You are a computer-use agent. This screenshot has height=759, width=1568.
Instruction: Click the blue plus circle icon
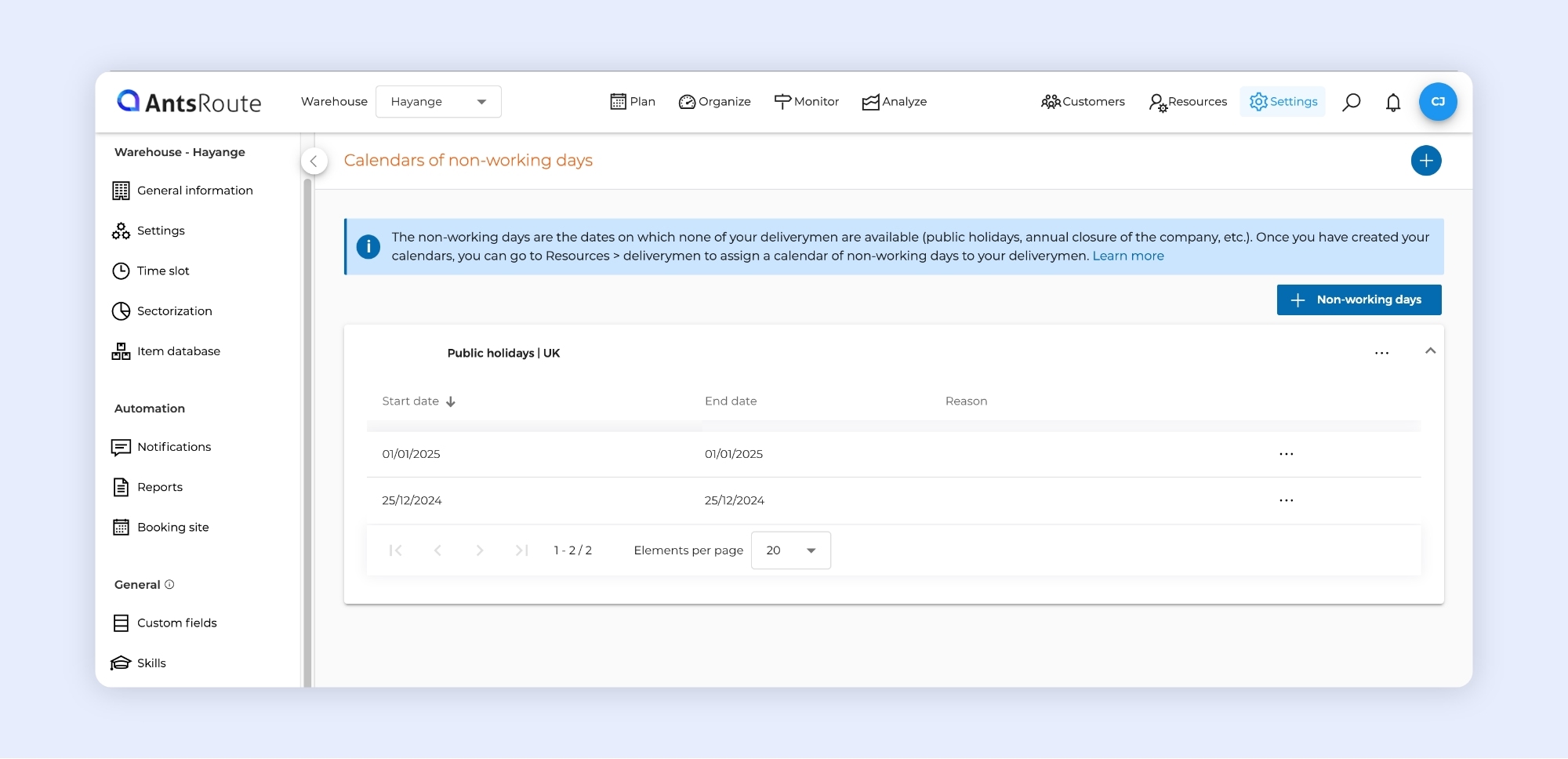1425,161
